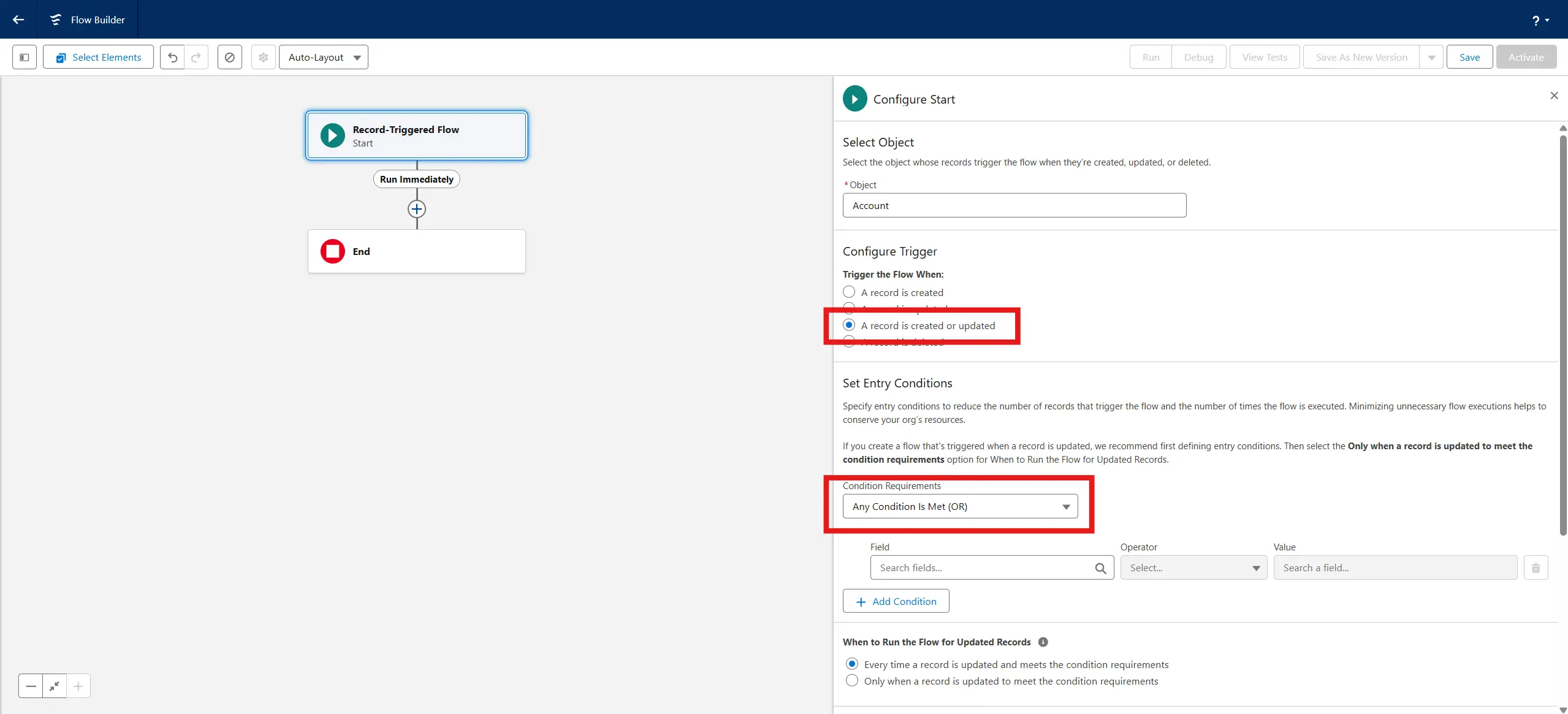
Task: Open the Auto-Layout dropdown
Action: pyautogui.click(x=323, y=57)
